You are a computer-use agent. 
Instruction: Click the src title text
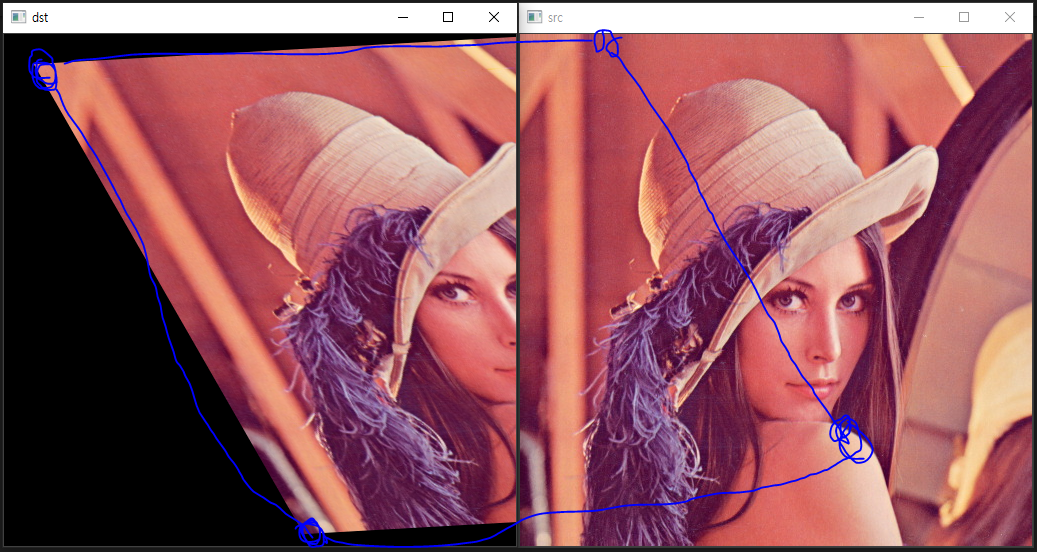click(555, 18)
